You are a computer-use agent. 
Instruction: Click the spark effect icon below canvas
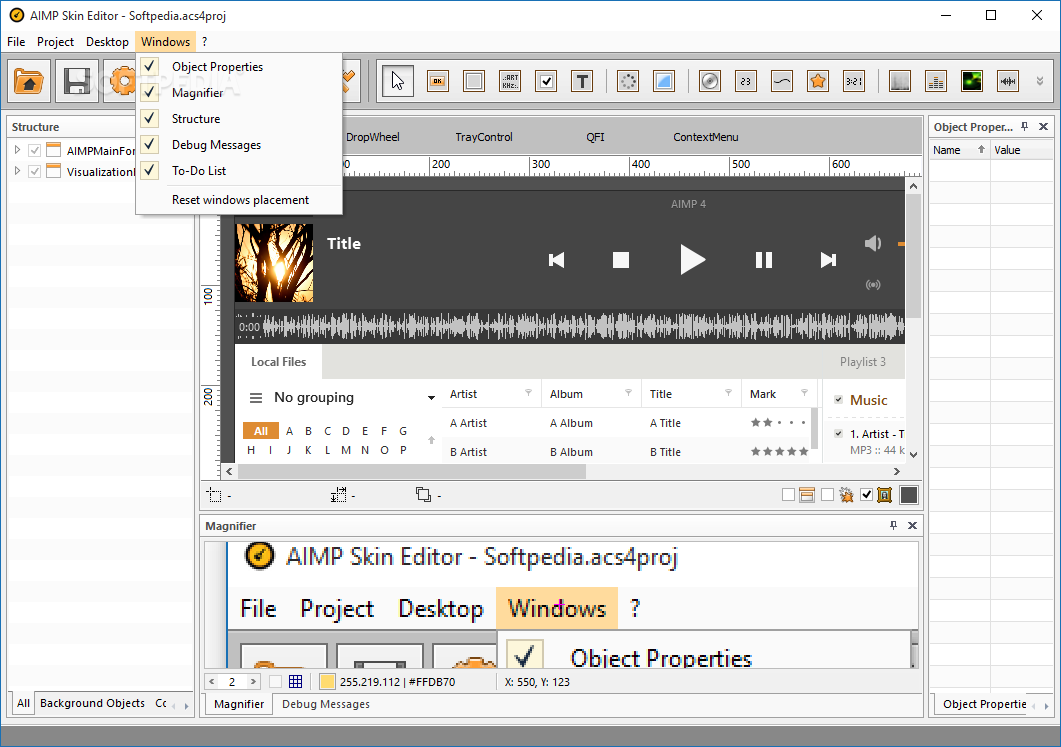tap(846, 495)
